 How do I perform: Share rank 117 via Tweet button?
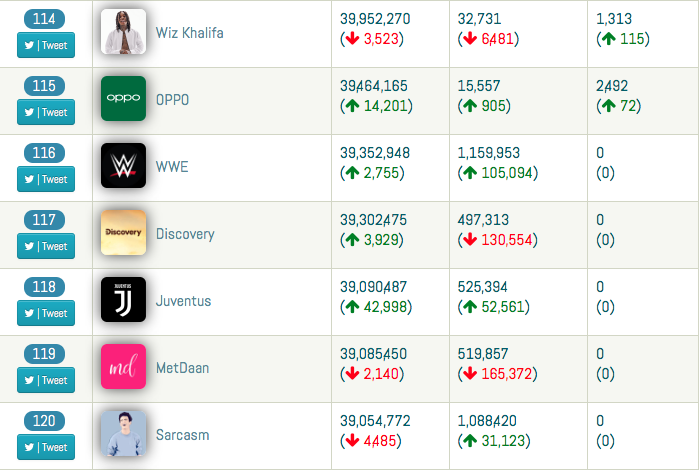[46, 246]
